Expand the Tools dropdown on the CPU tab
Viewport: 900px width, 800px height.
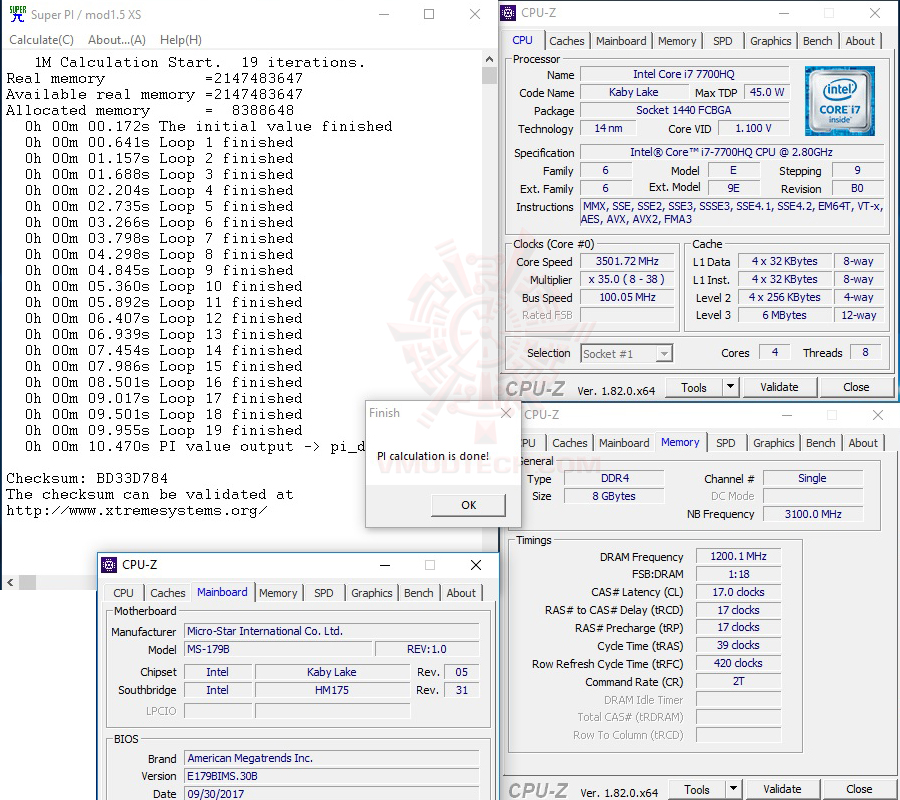[728, 386]
